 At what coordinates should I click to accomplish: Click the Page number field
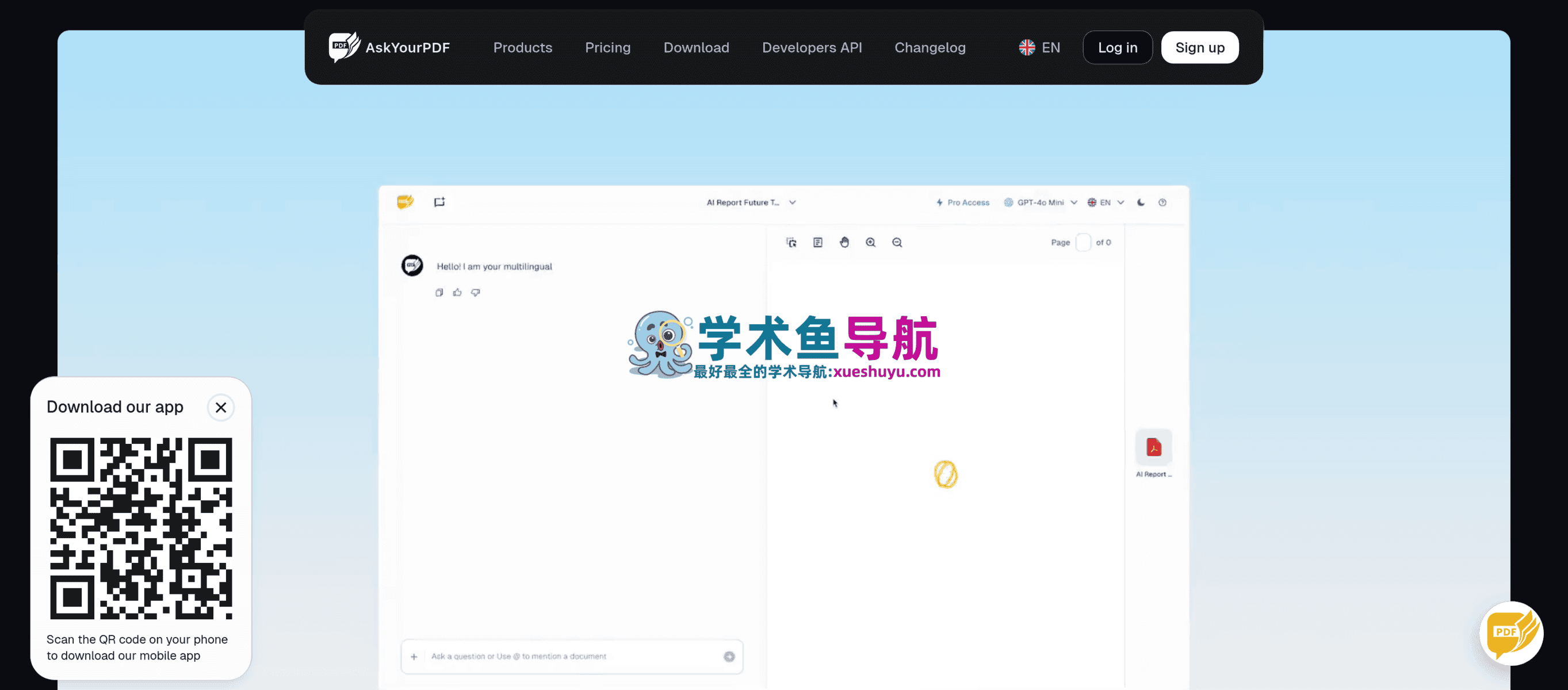(1084, 242)
